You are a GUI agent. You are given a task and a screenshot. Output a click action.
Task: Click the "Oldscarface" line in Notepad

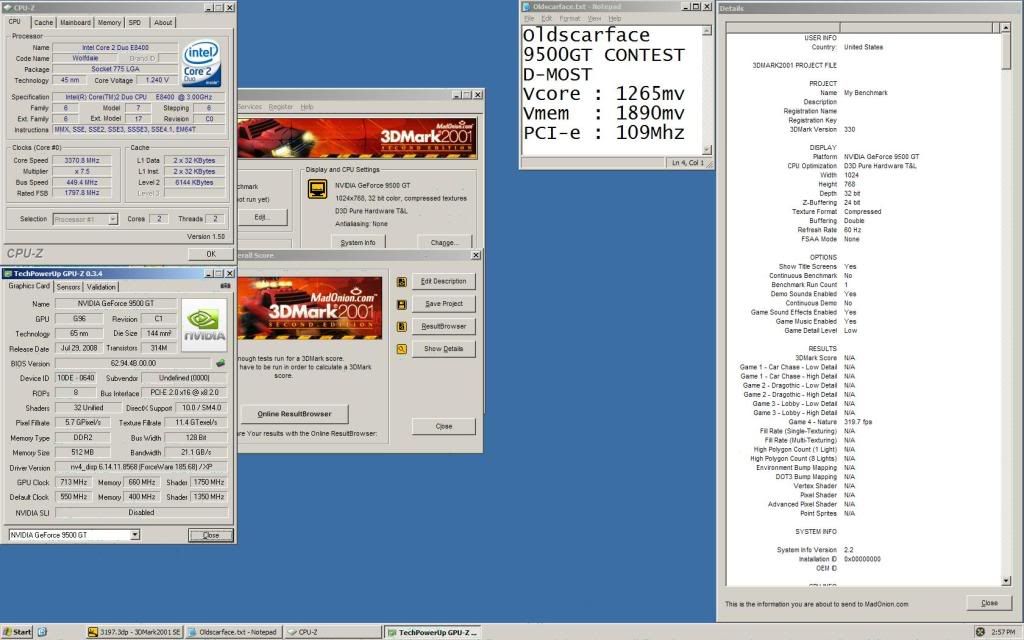(x=586, y=35)
